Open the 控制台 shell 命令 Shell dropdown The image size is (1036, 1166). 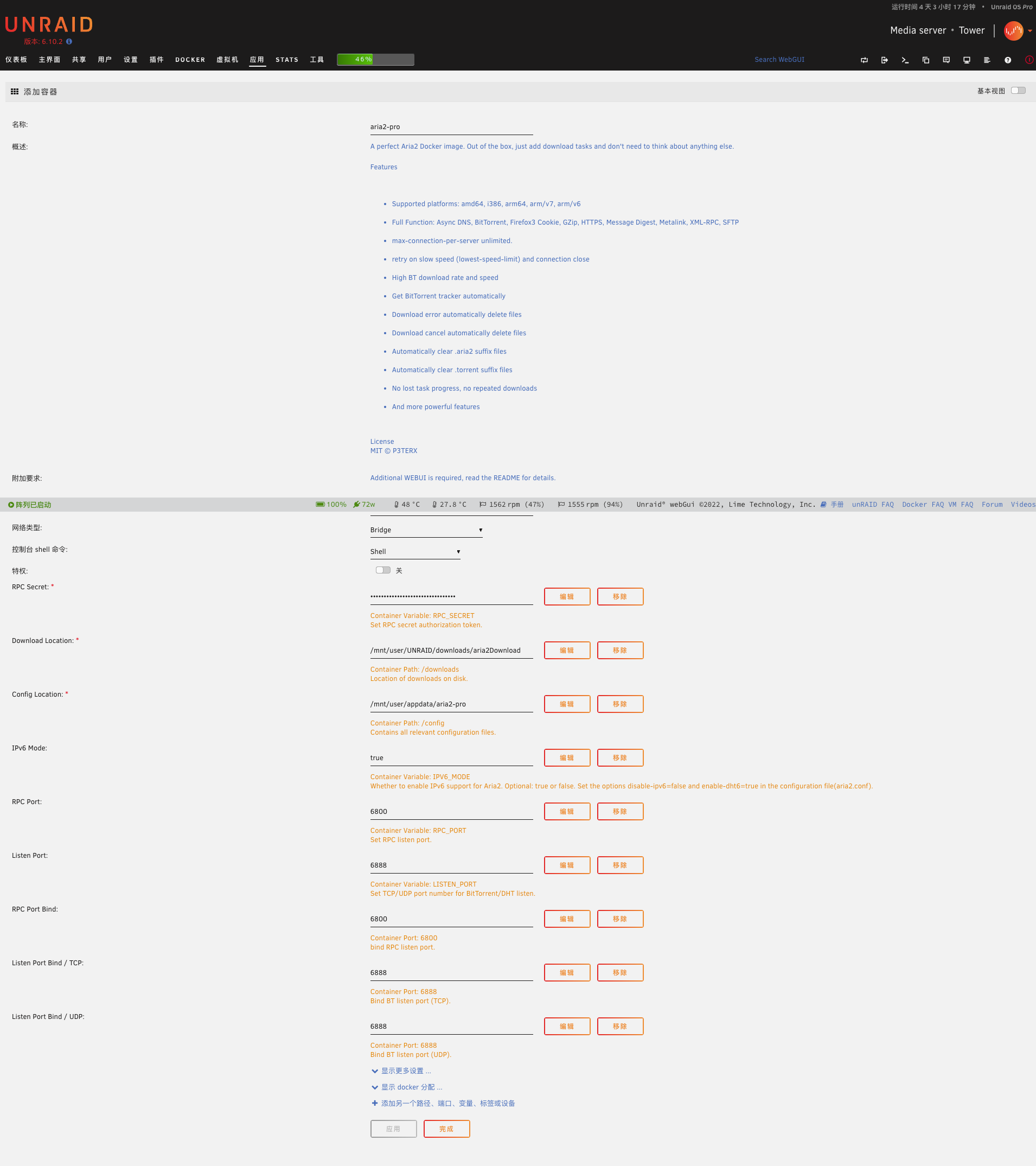(414, 551)
